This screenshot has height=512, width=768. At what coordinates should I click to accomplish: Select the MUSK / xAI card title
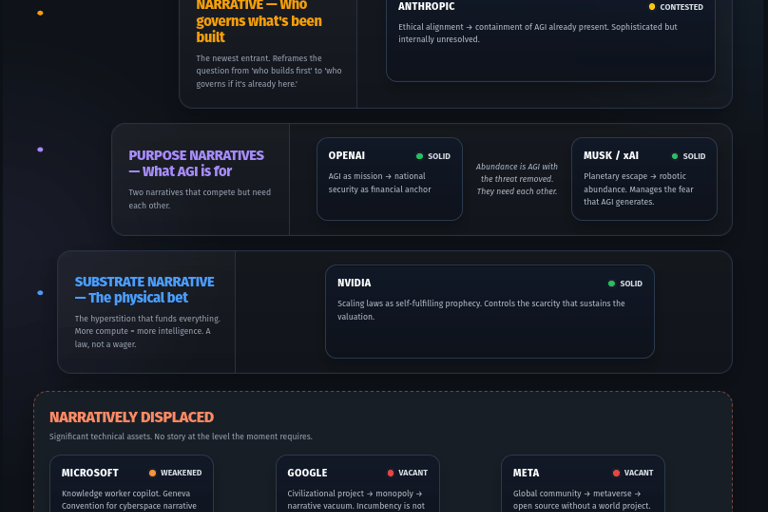click(x=611, y=155)
